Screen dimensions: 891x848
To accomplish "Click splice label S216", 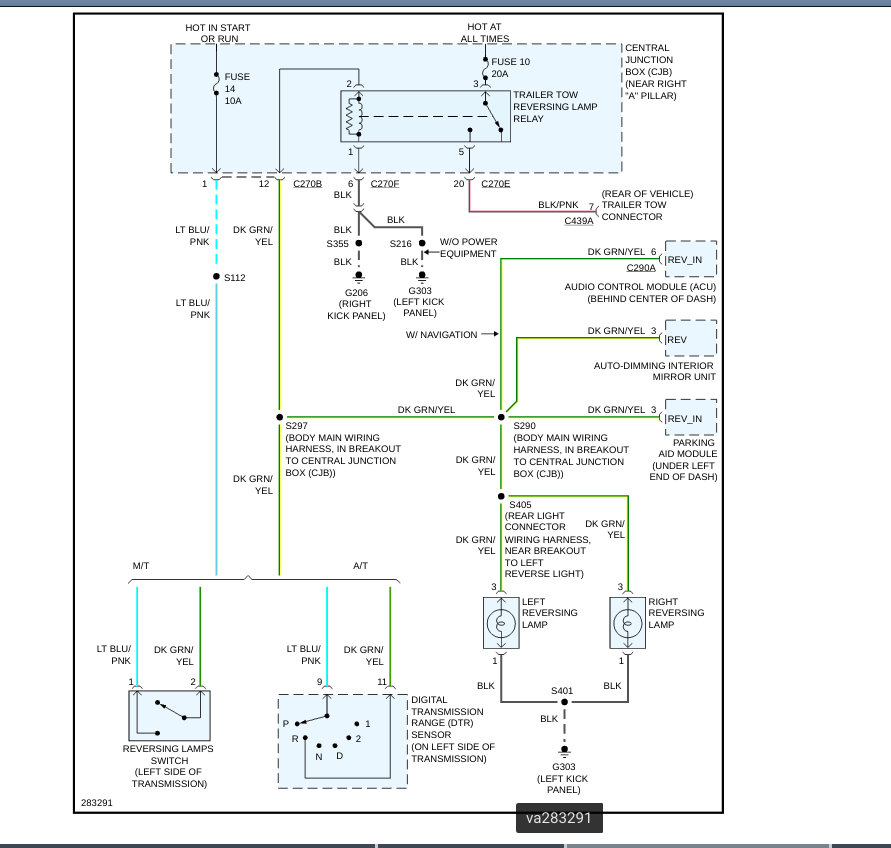I will point(401,243).
